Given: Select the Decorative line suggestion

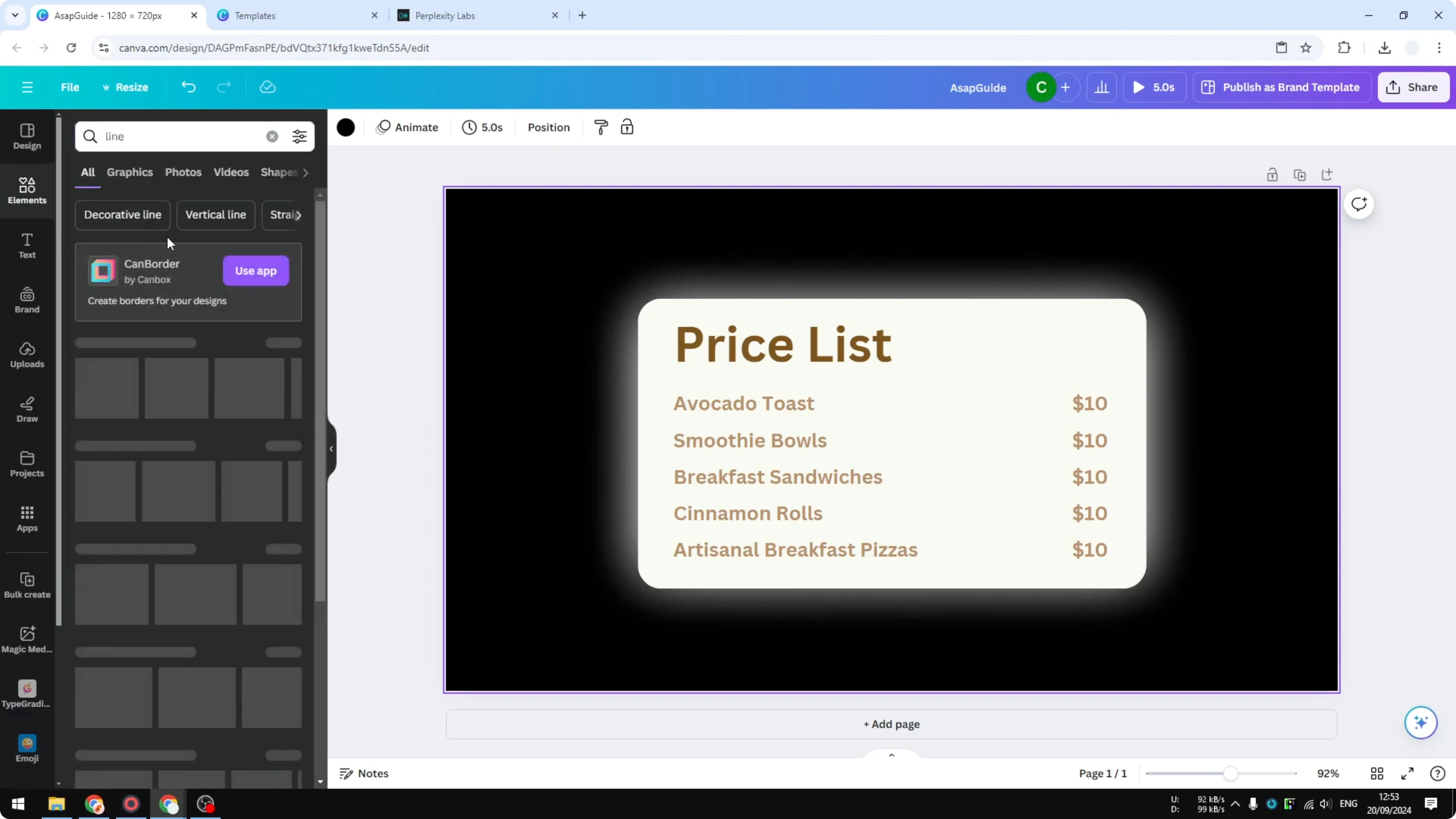Looking at the screenshot, I should [x=123, y=215].
